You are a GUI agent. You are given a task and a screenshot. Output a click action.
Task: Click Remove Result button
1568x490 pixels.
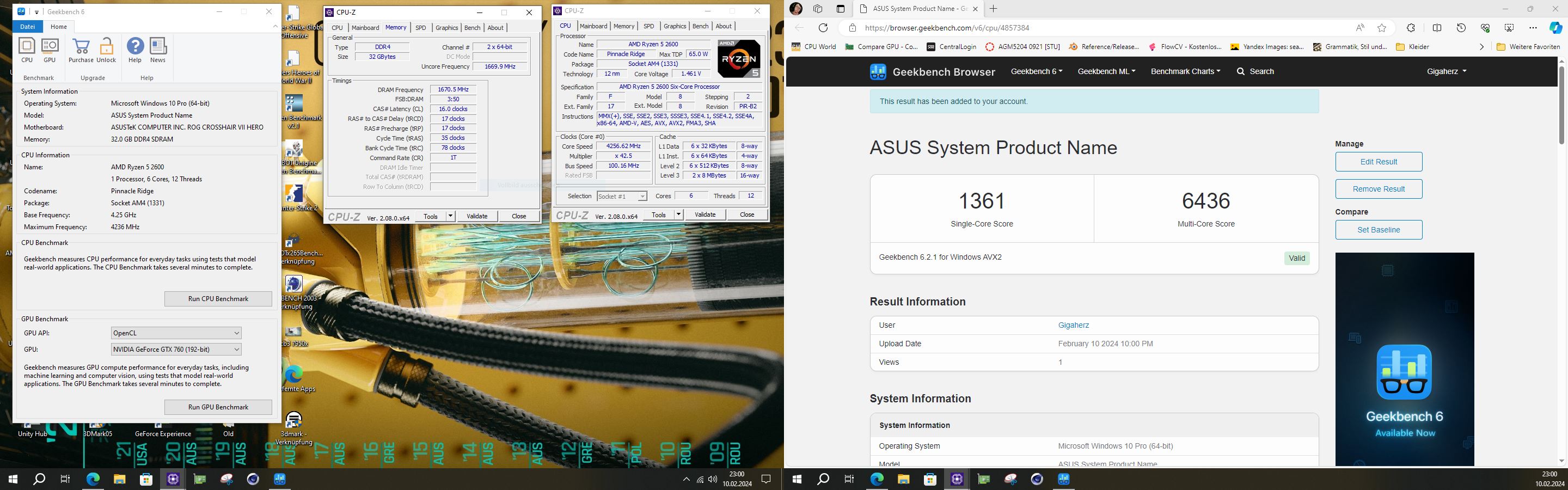[1379, 189]
